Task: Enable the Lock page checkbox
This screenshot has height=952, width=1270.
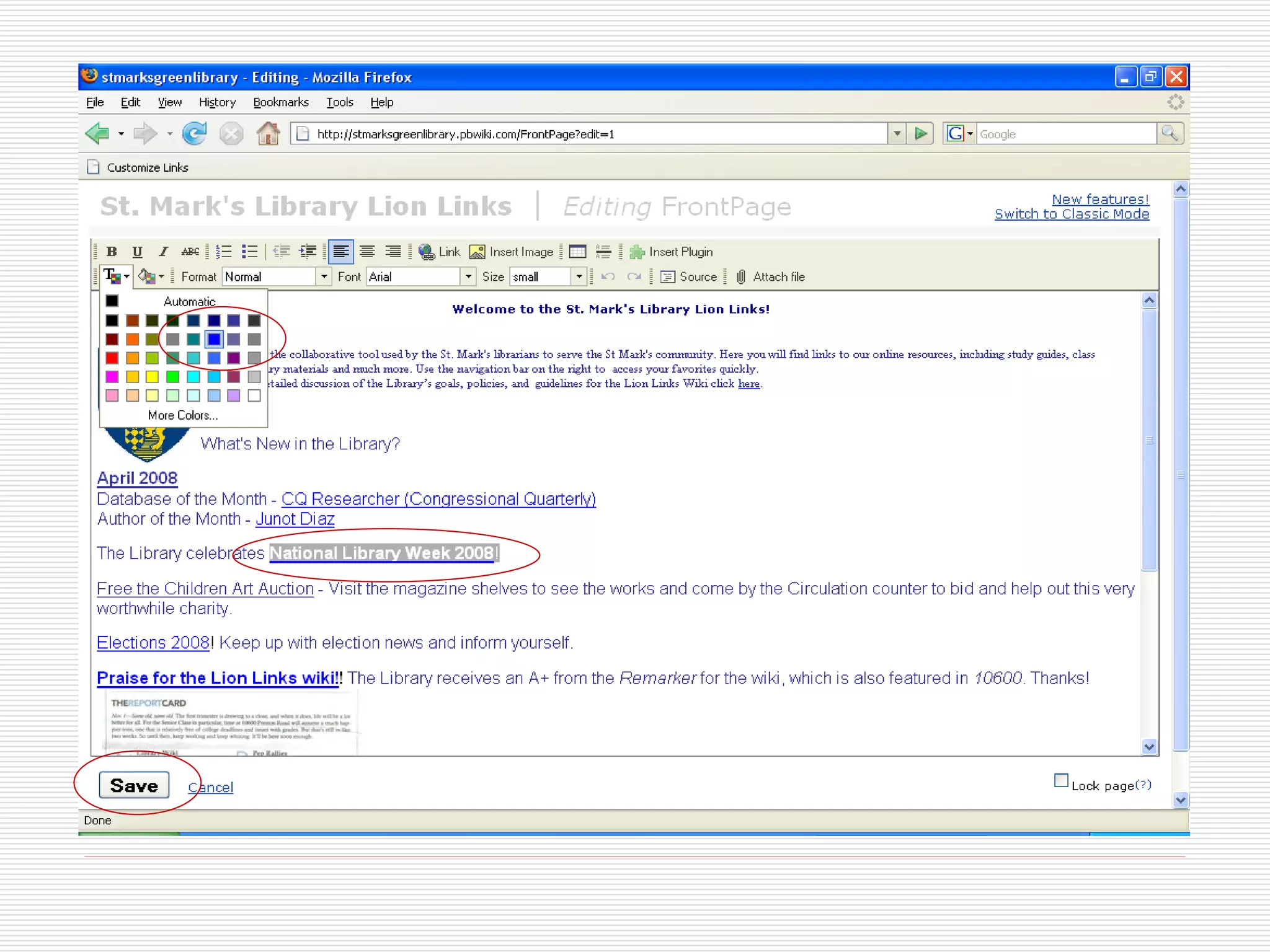Action: 1061,781
